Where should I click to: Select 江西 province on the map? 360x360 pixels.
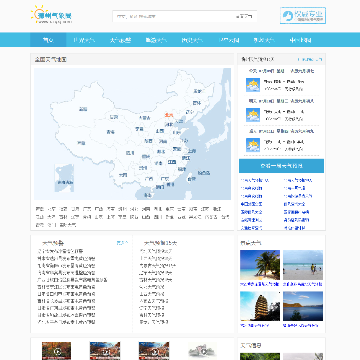coord(172,162)
